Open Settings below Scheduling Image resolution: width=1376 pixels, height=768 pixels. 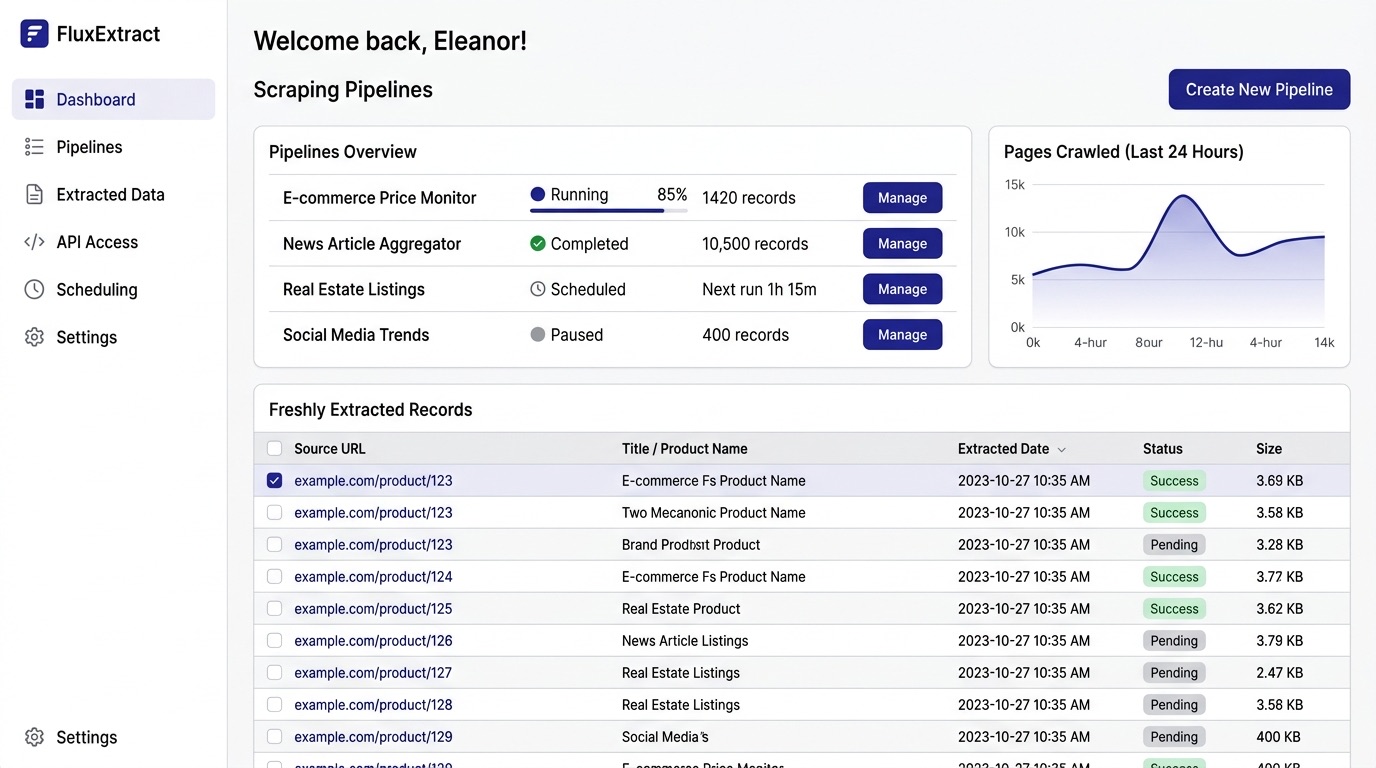(114, 337)
